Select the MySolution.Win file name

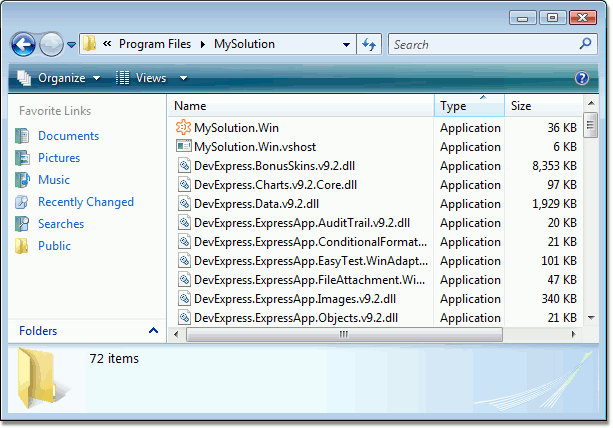(236, 128)
